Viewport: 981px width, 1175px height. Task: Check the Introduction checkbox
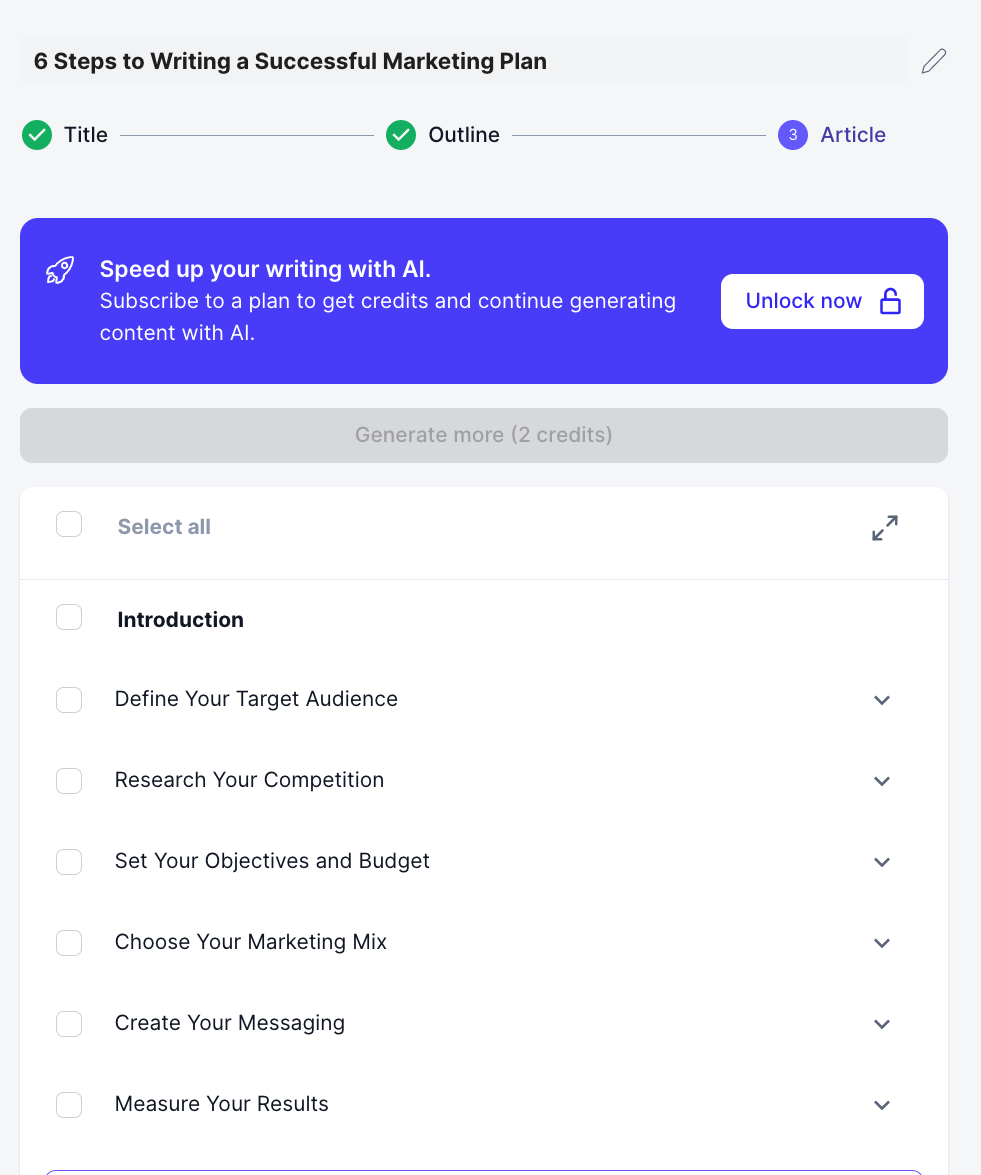tap(69, 618)
